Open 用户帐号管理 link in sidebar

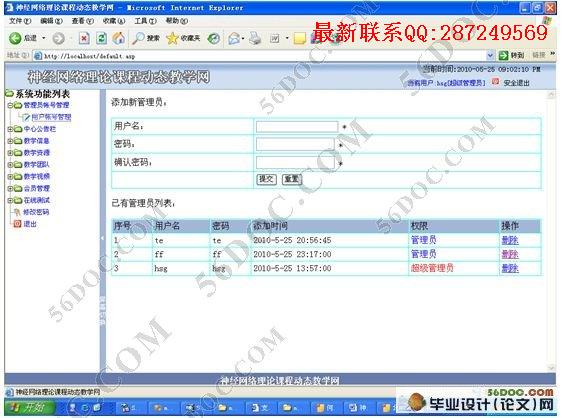click(x=51, y=117)
